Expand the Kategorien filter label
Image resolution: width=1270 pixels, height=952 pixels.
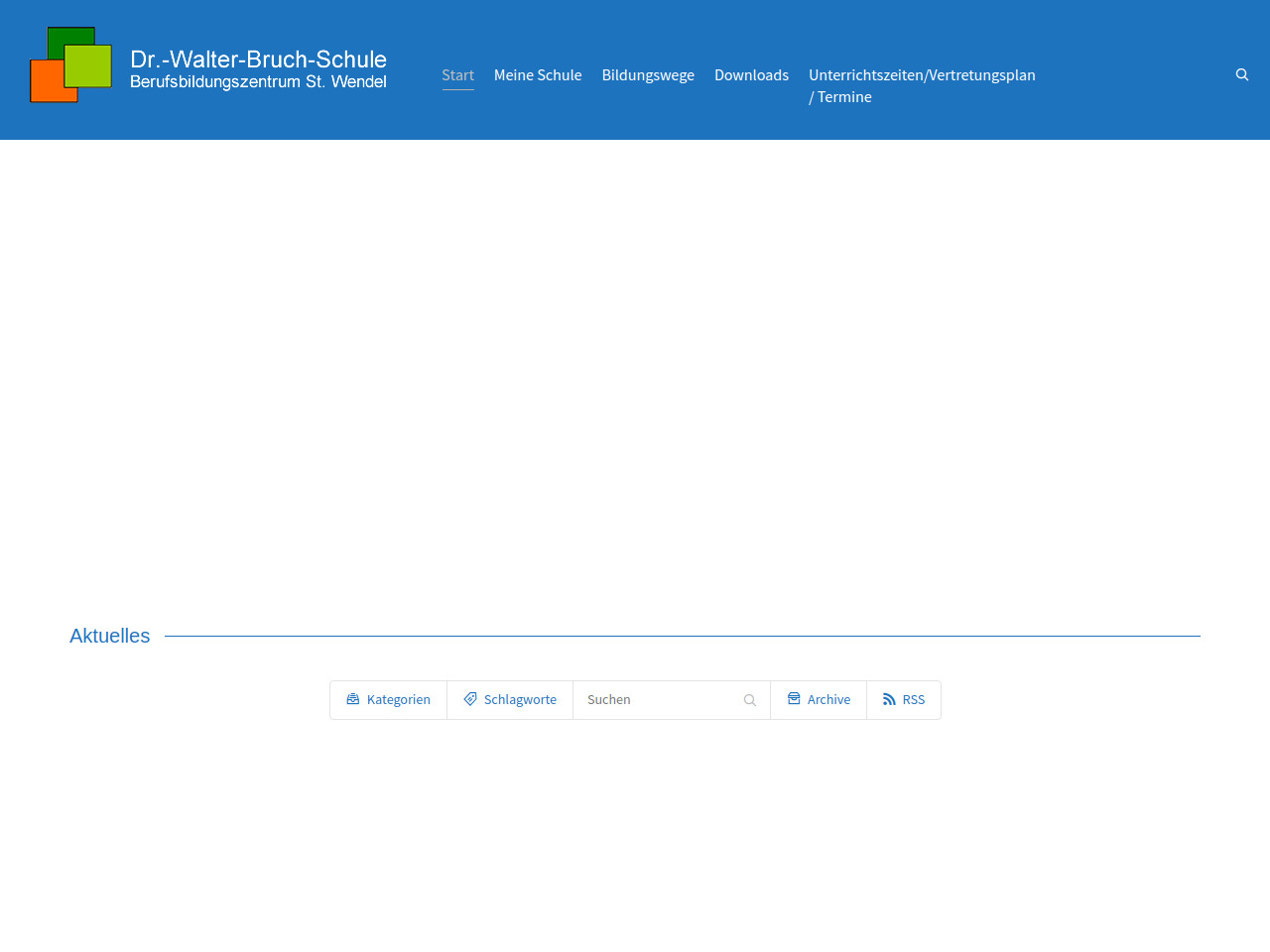pos(398,700)
